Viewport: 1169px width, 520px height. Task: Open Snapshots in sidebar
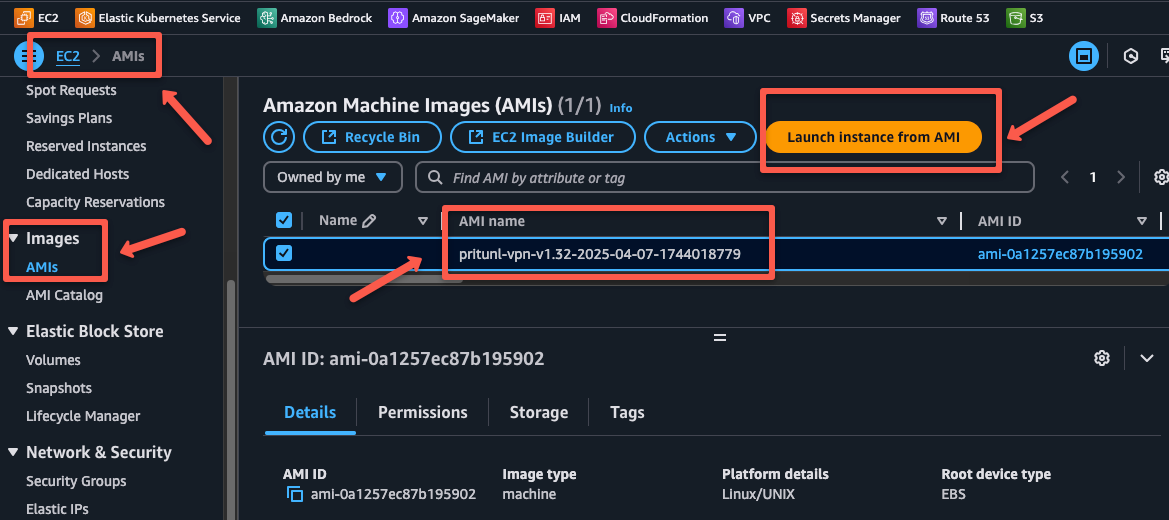[59, 388]
